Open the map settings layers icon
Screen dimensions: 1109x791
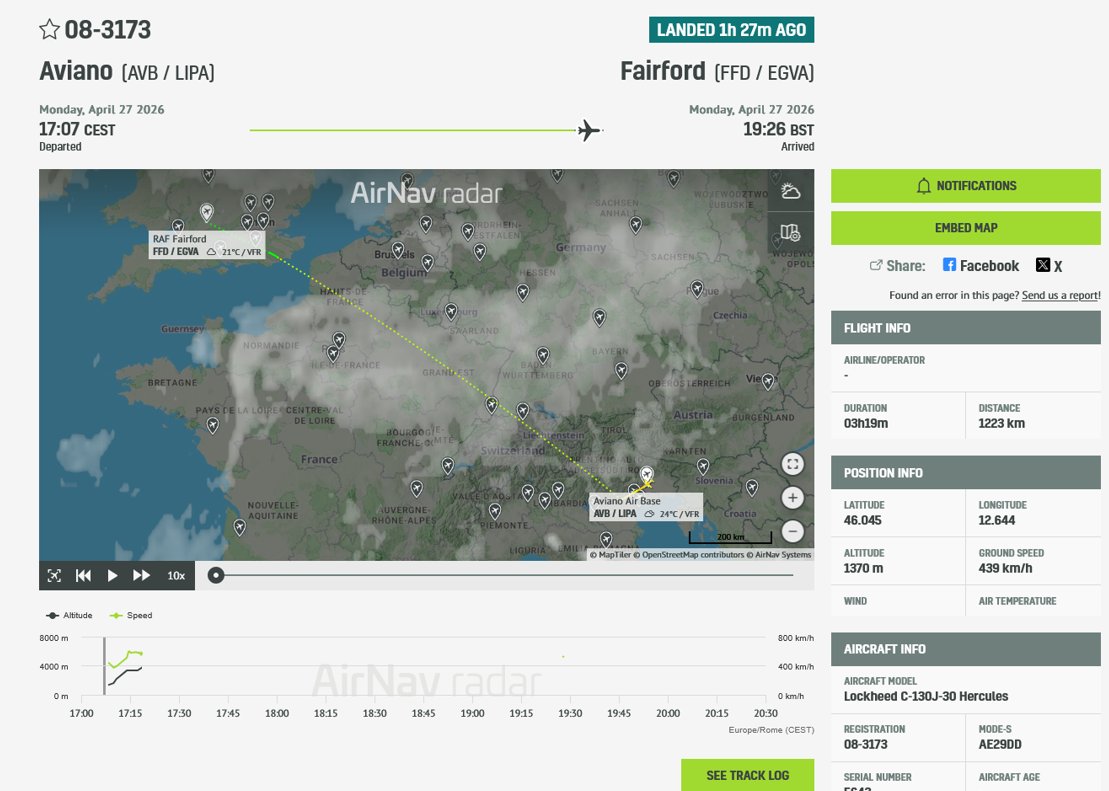pyautogui.click(x=791, y=232)
